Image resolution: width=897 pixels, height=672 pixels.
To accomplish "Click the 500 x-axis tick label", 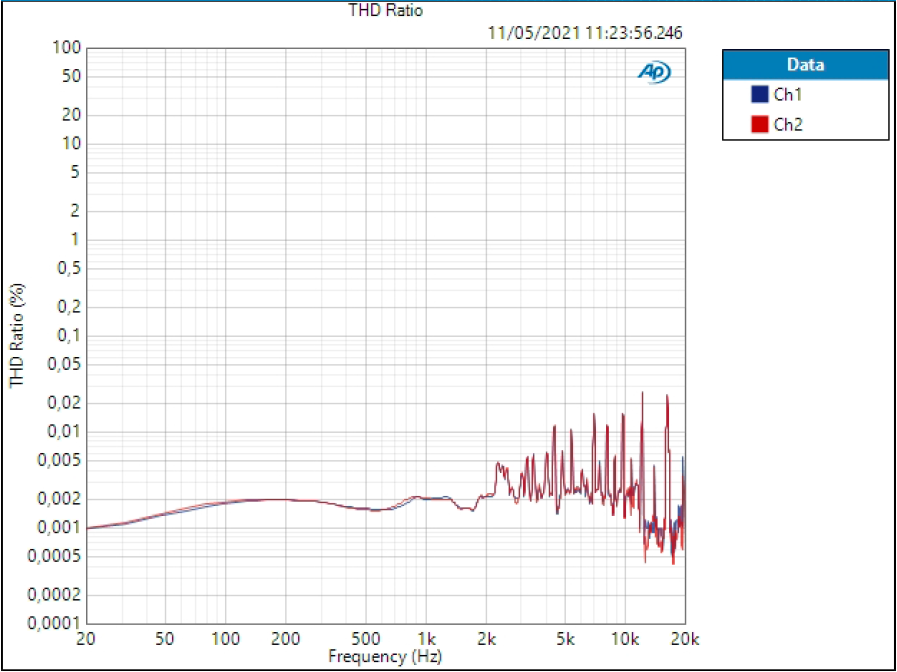I will pyautogui.click(x=366, y=637).
